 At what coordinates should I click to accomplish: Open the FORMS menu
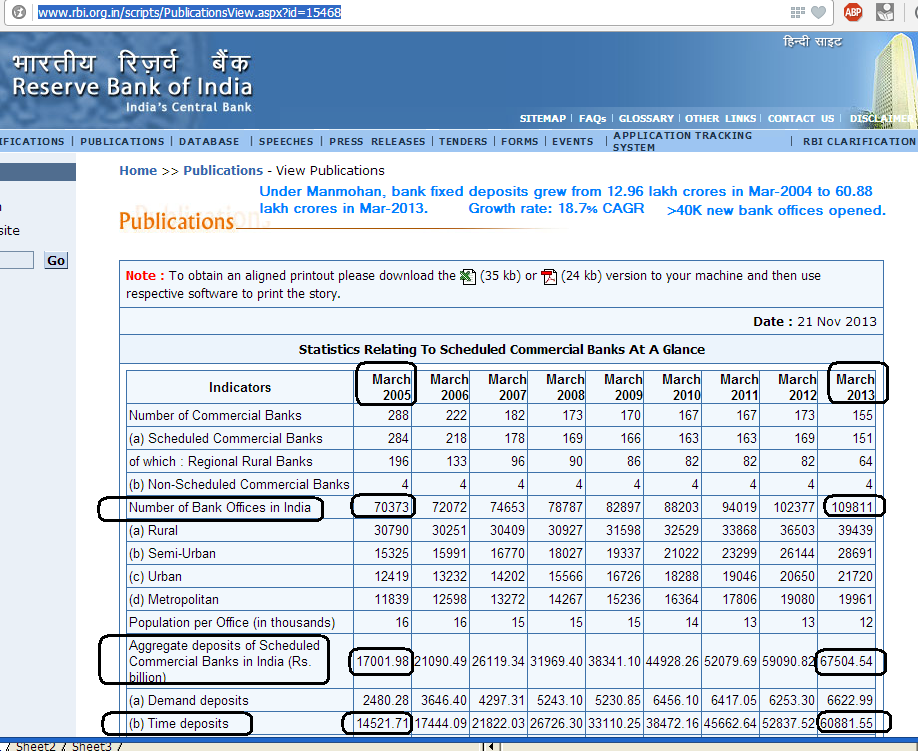[x=519, y=142]
